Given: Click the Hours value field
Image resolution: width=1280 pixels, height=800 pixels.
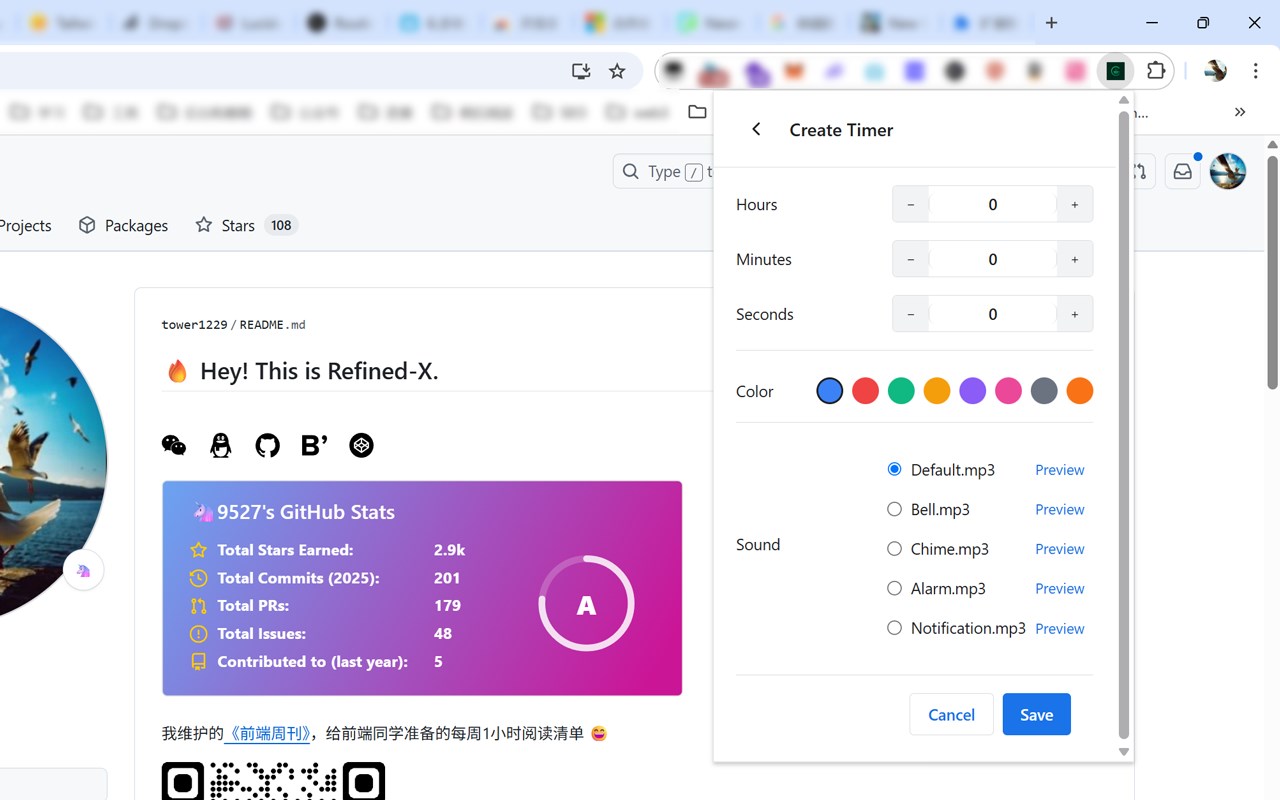Looking at the screenshot, I should 993,204.
